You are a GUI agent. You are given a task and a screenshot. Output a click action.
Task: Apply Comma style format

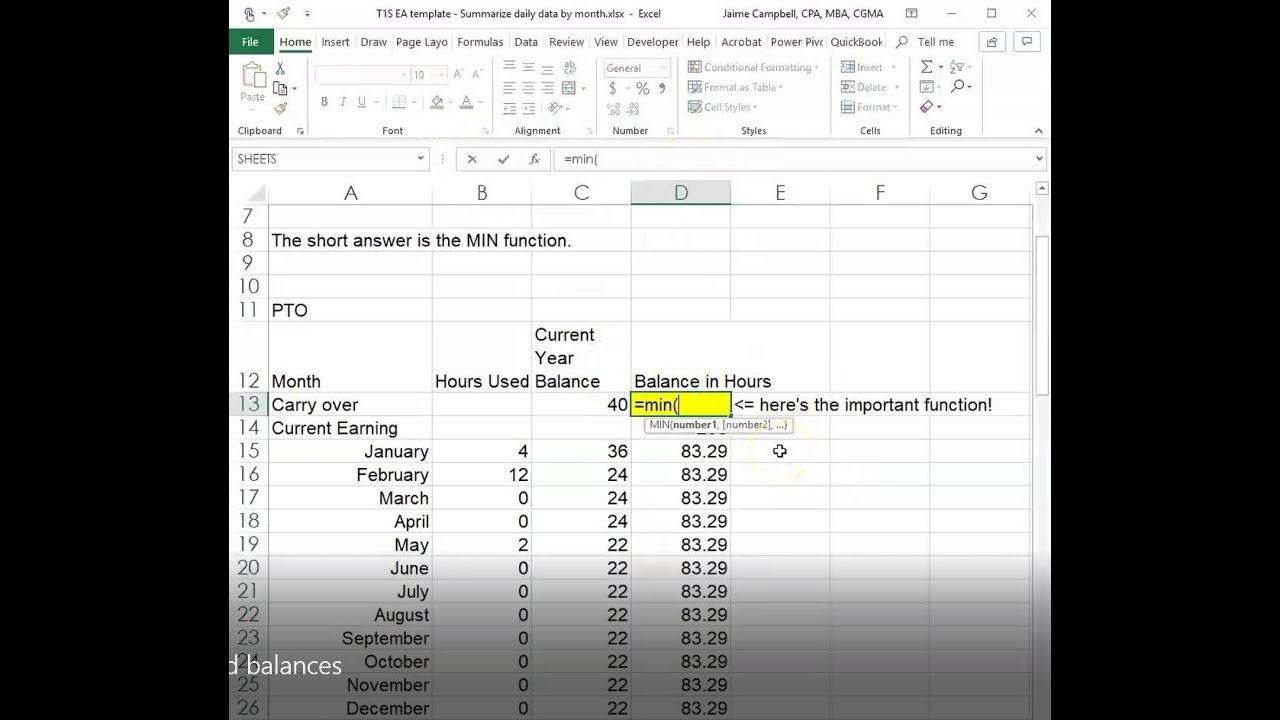click(x=662, y=89)
